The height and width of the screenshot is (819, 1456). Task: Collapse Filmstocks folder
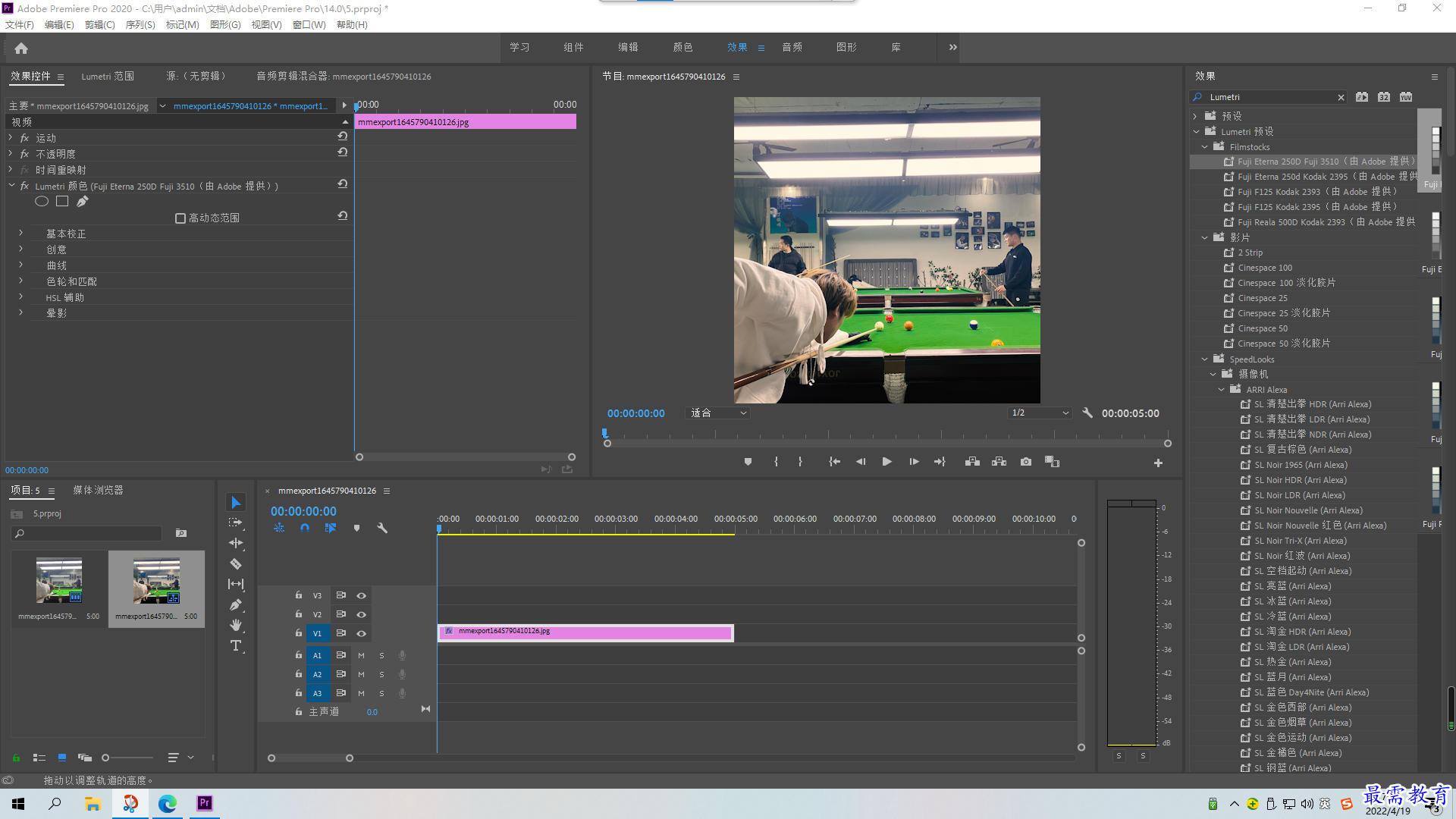pos(1204,147)
